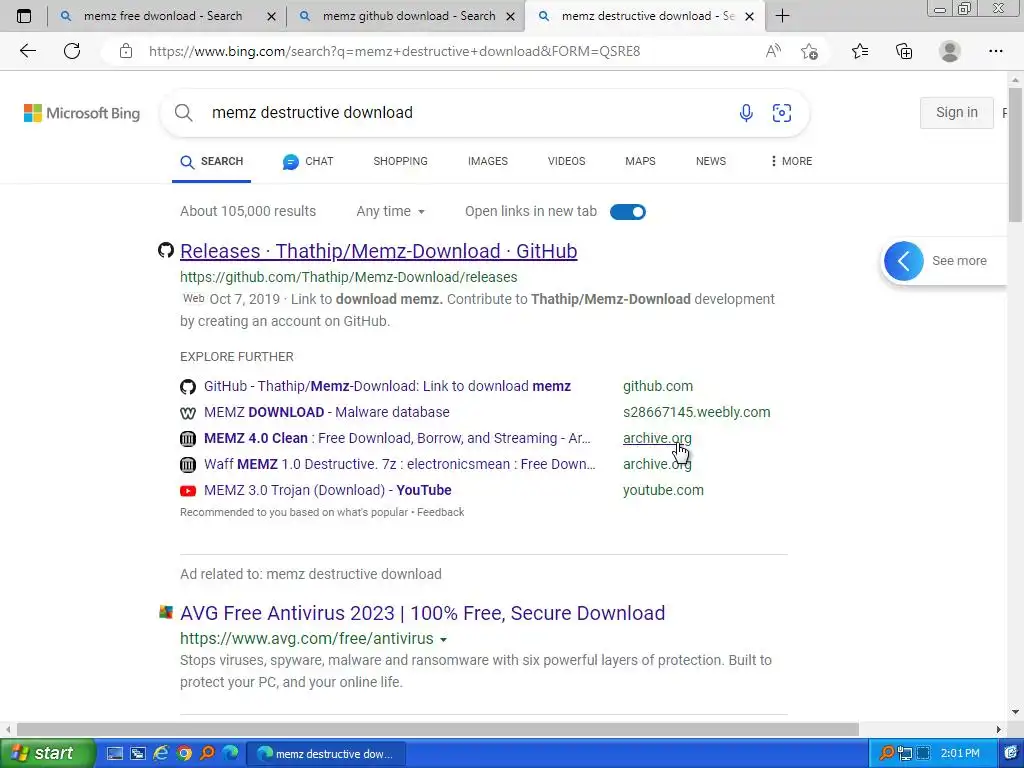Open the MAPS tab
Image resolution: width=1024 pixels, height=768 pixels.
pos(640,161)
